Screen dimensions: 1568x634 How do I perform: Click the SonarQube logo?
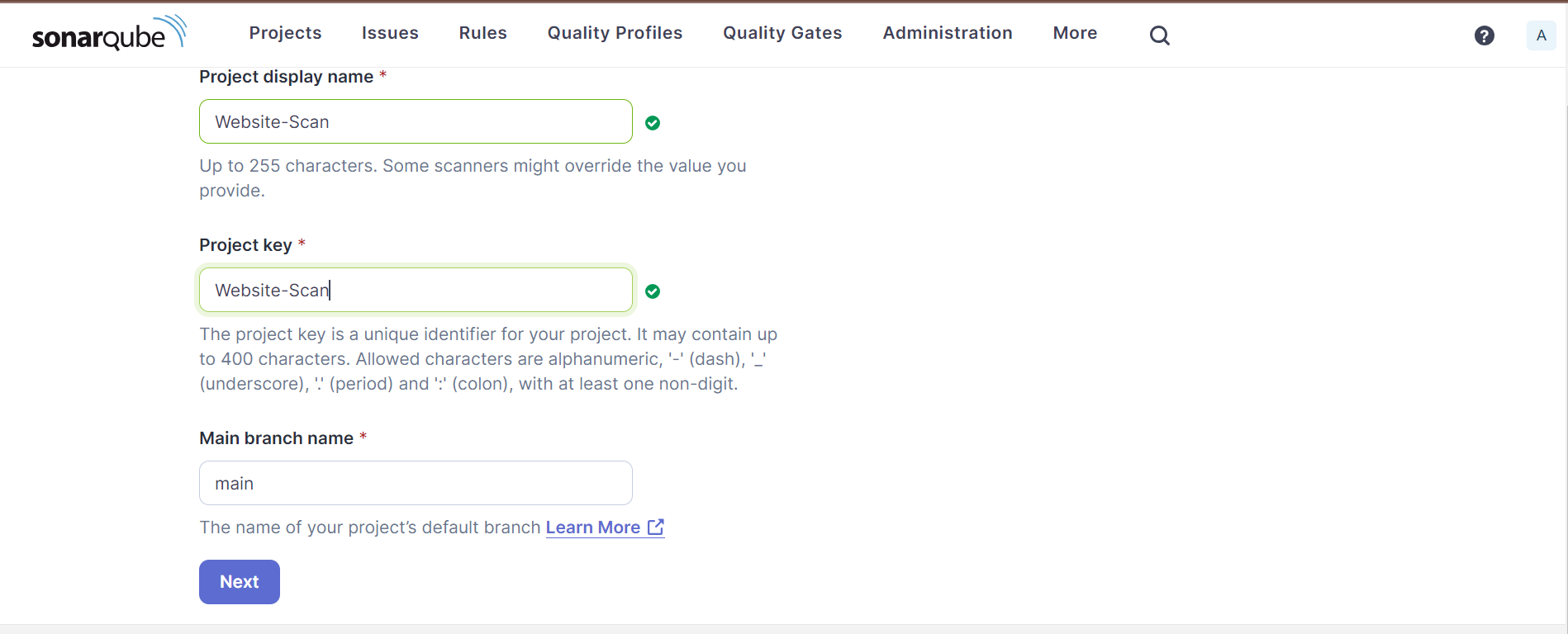click(x=109, y=33)
